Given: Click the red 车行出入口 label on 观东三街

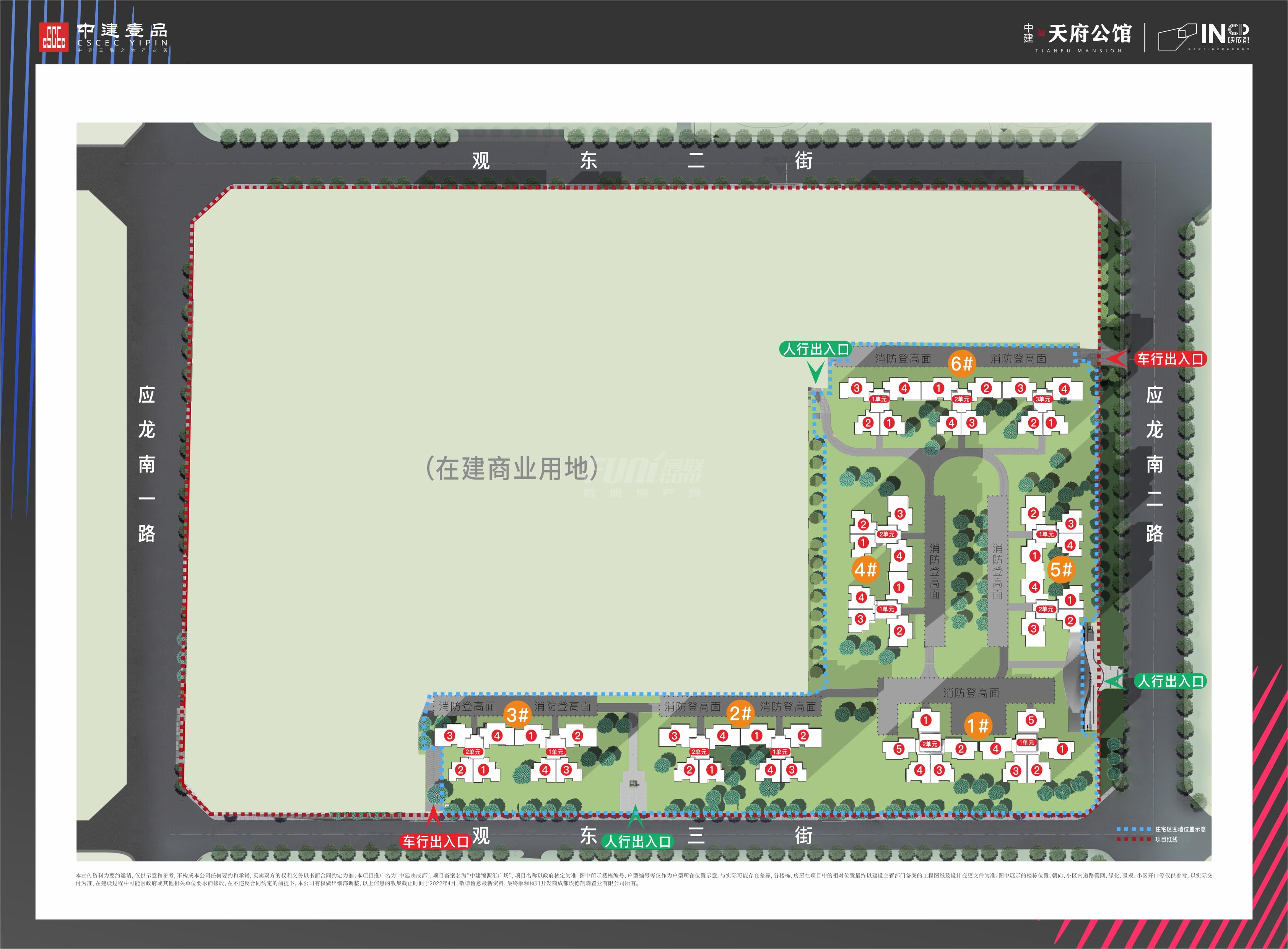Looking at the screenshot, I should [436, 842].
